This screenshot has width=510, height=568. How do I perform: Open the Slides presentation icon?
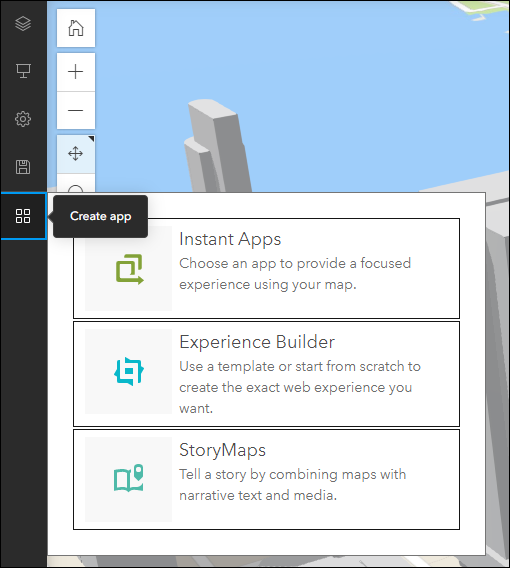[23, 71]
